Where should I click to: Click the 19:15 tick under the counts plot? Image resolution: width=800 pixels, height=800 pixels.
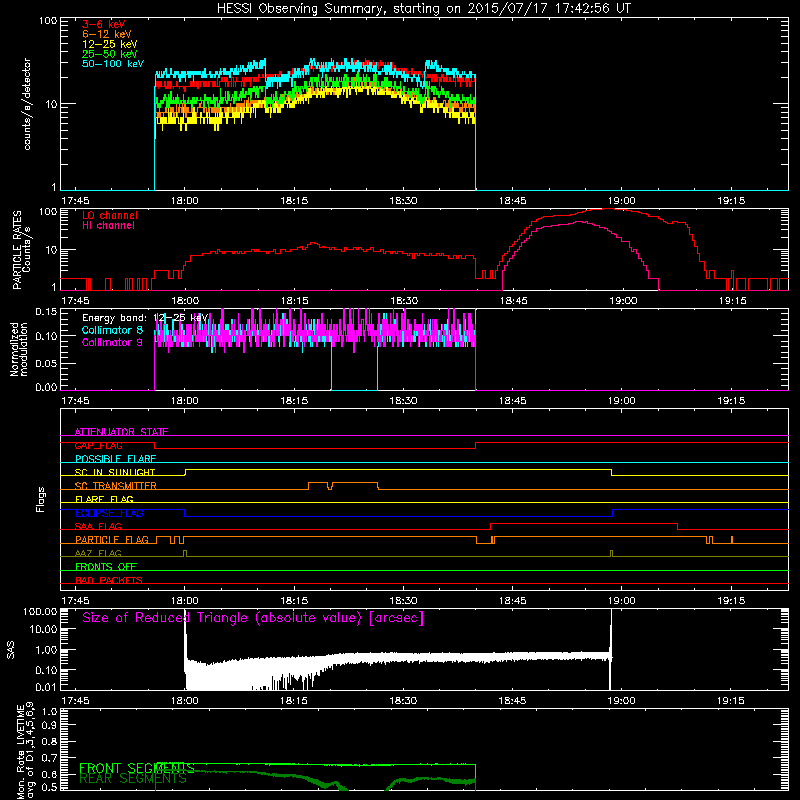click(x=731, y=201)
